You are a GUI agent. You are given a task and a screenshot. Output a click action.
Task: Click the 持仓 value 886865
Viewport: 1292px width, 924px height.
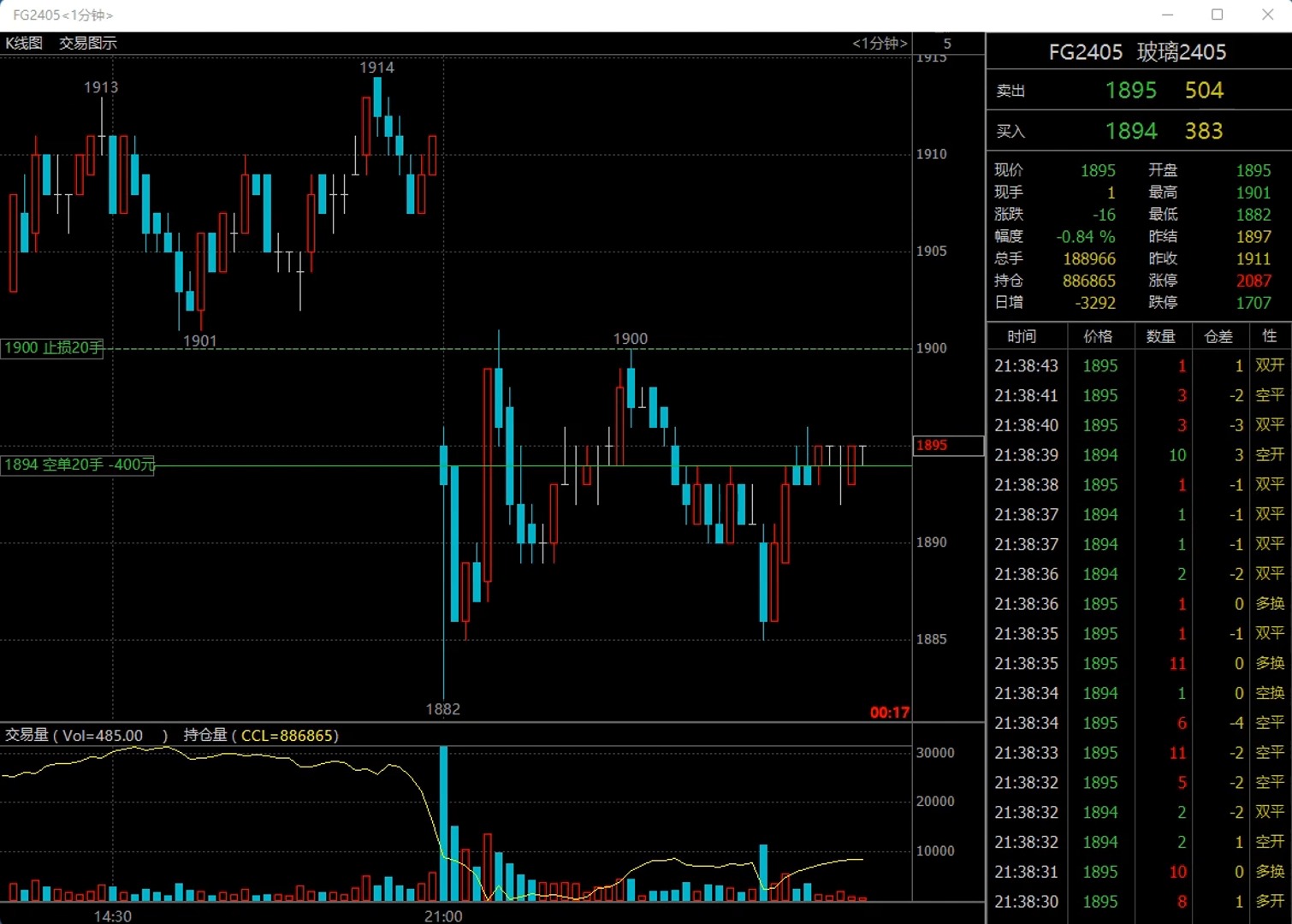point(1089,281)
